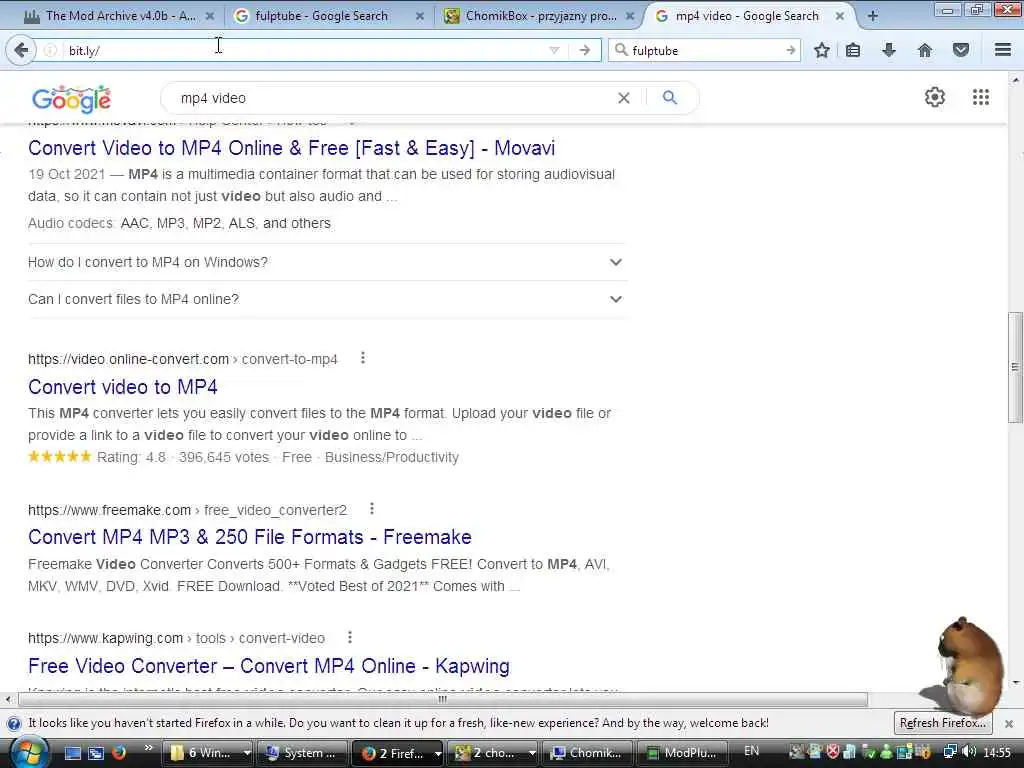Image resolution: width=1024 pixels, height=768 pixels.
Task: Open the Firefox hamburger menu
Action: point(1003,50)
